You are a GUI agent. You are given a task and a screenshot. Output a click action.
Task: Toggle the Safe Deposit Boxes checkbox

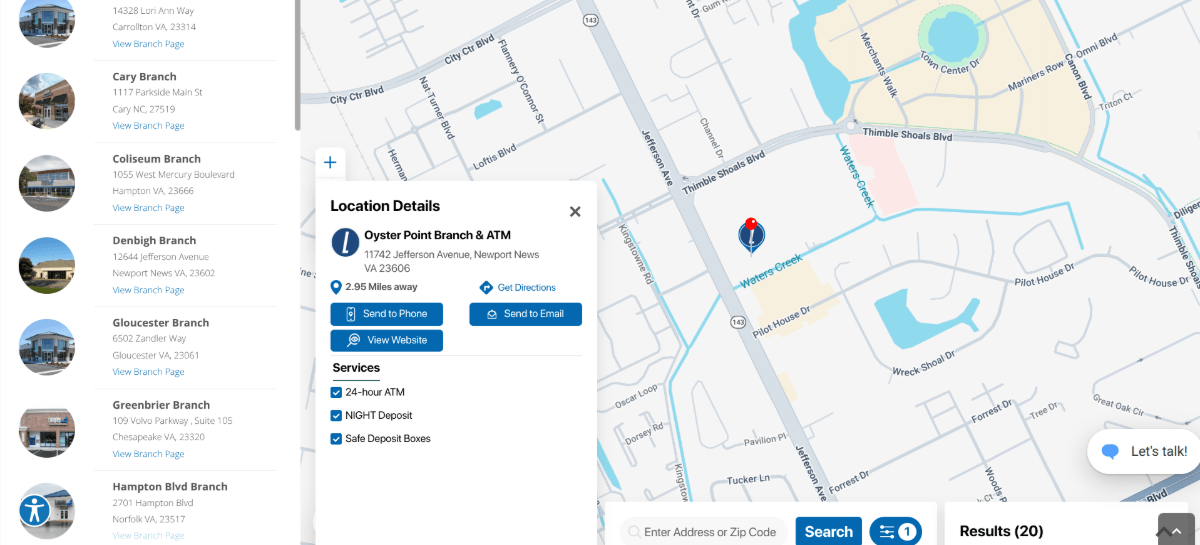point(336,438)
